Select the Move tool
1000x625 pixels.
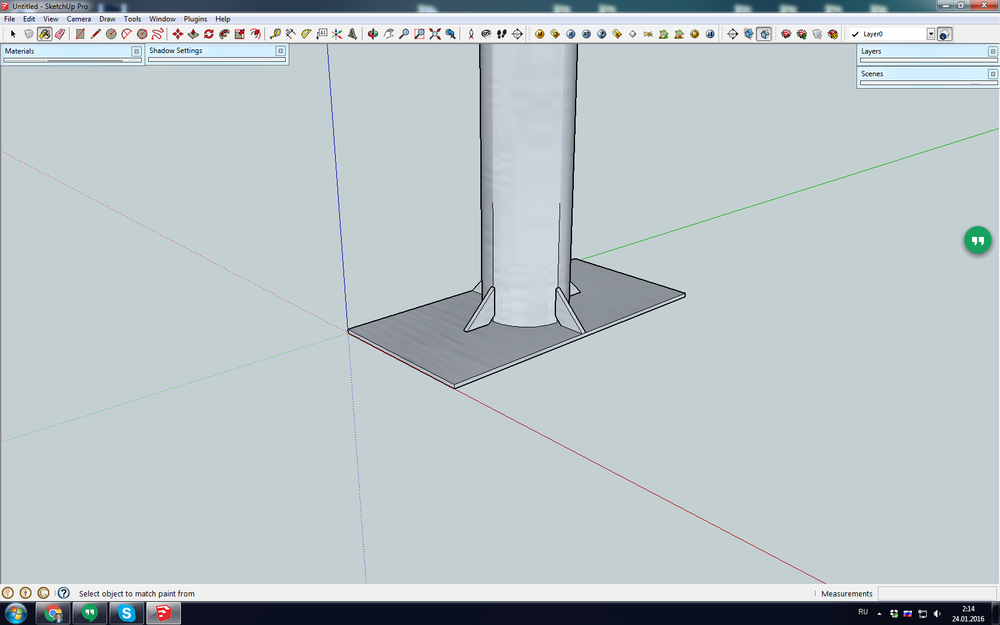coord(178,34)
